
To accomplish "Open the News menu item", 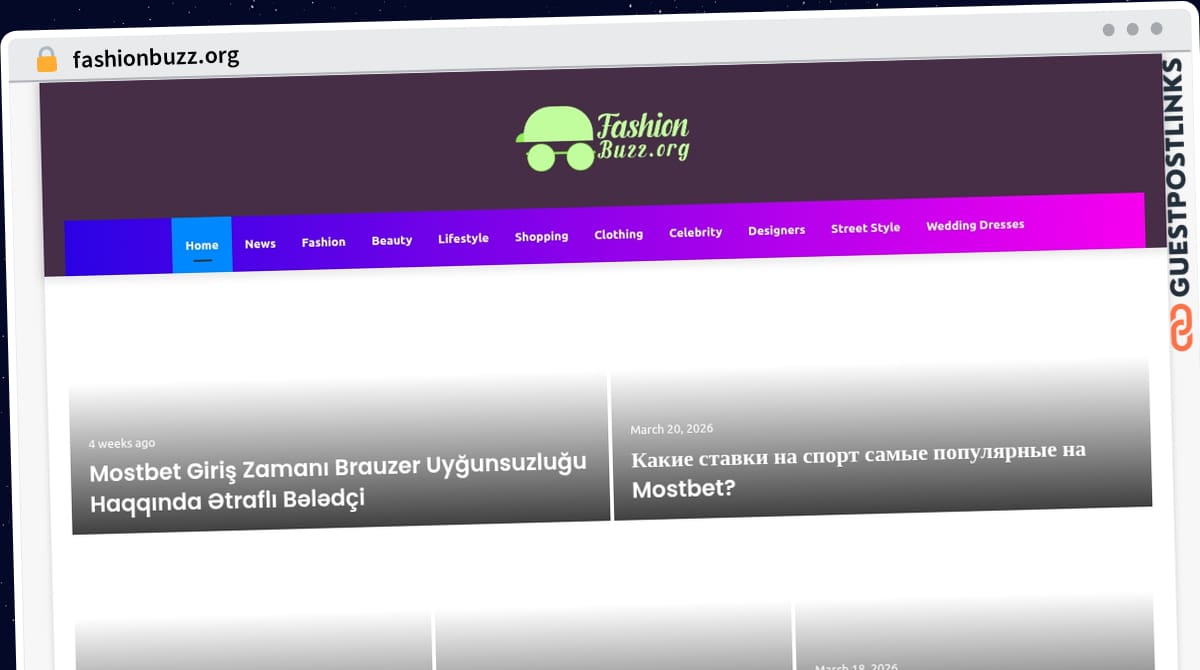I will tap(260, 243).
